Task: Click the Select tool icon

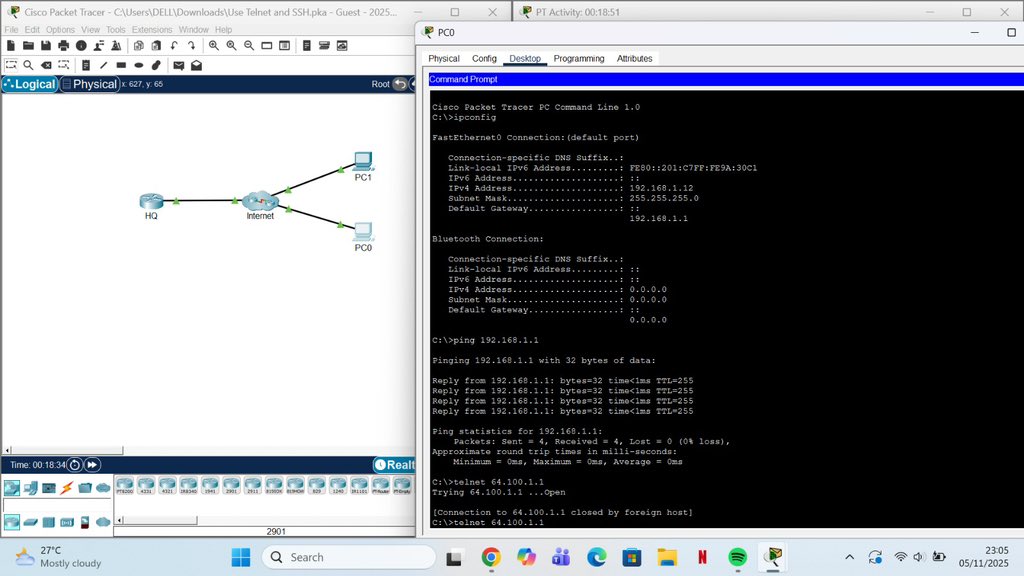Action: [10, 65]
